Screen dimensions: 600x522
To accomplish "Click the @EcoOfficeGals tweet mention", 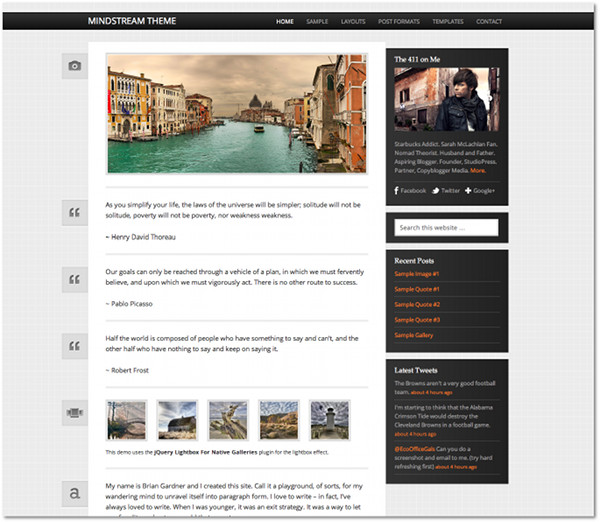I will [414, 449].
